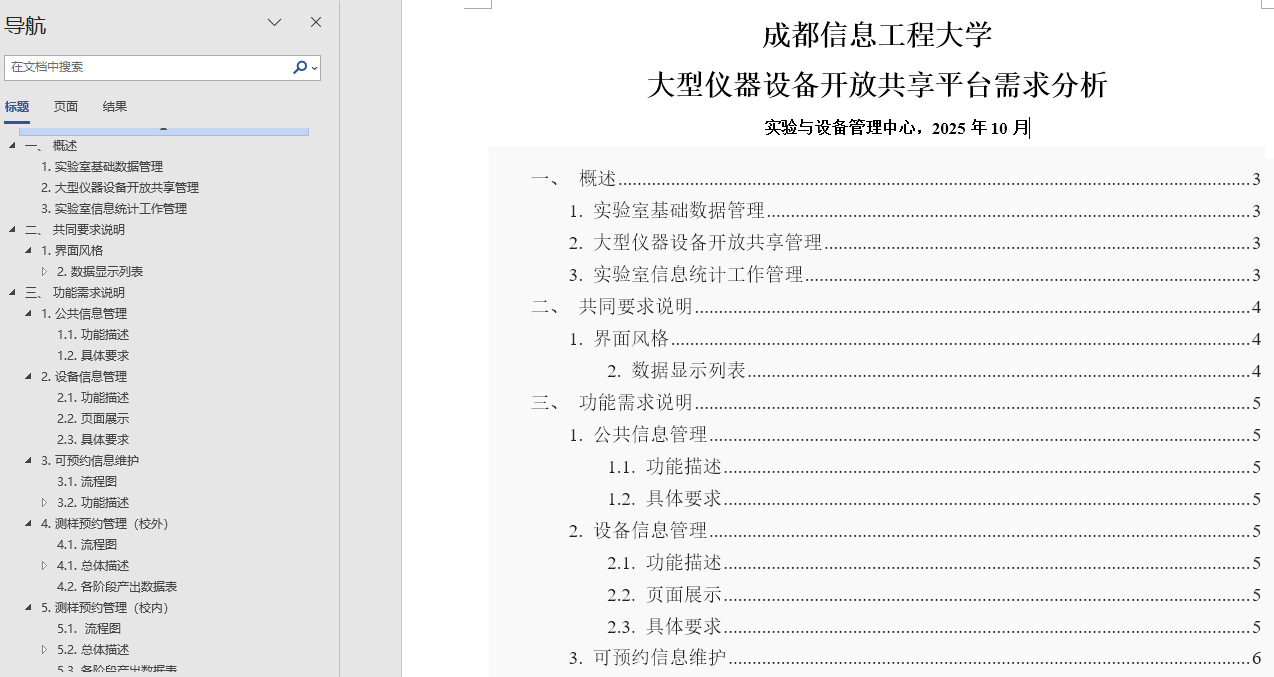Expand the 3.2. 功能描述 heading node

(44, 503)
